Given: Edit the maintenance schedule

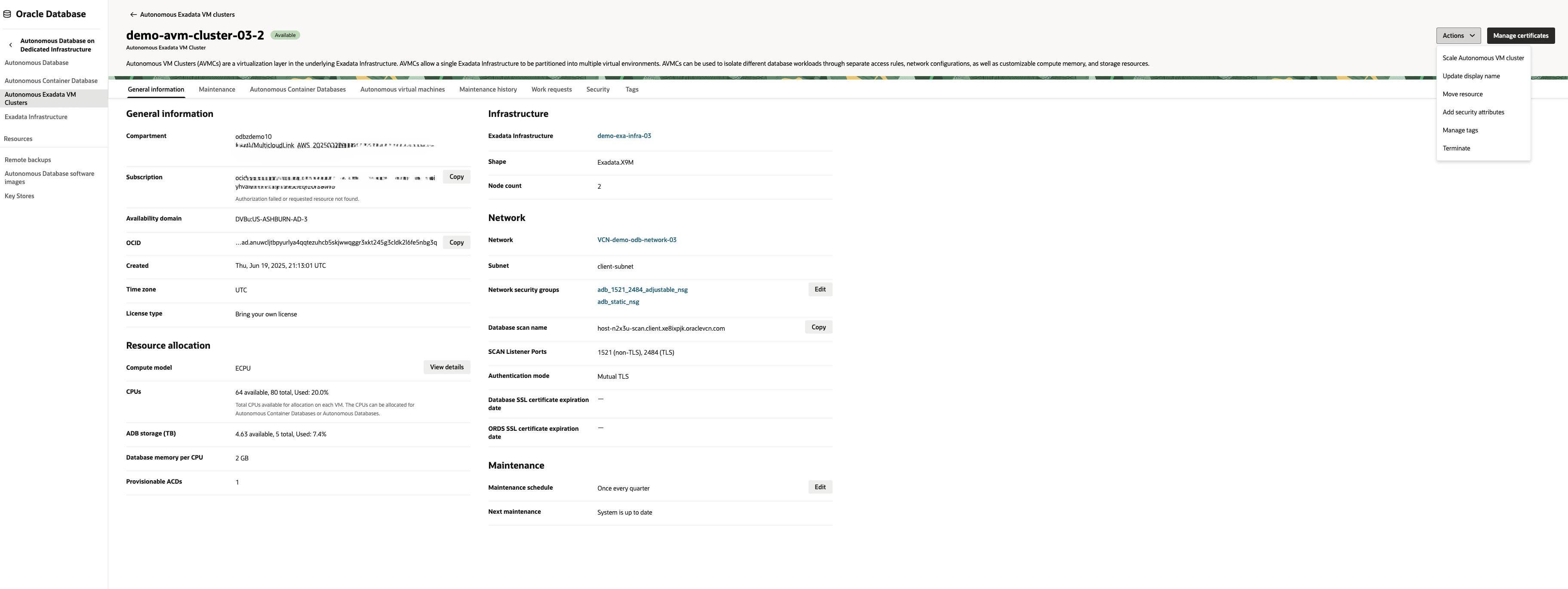Looking at the screenshot, I should click(819, 487).
